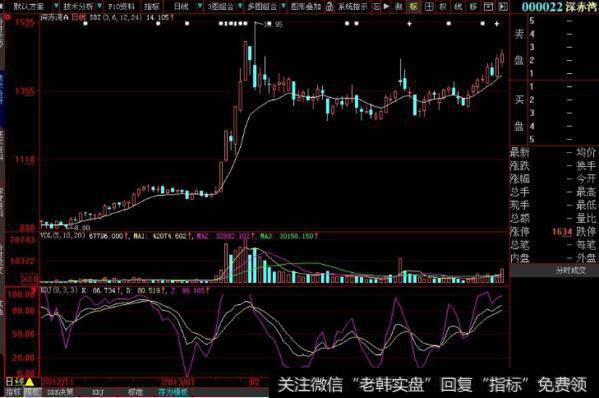Click the 总额 field label
The height and width of the screenshot is (398, 599).
pos(520,218)
